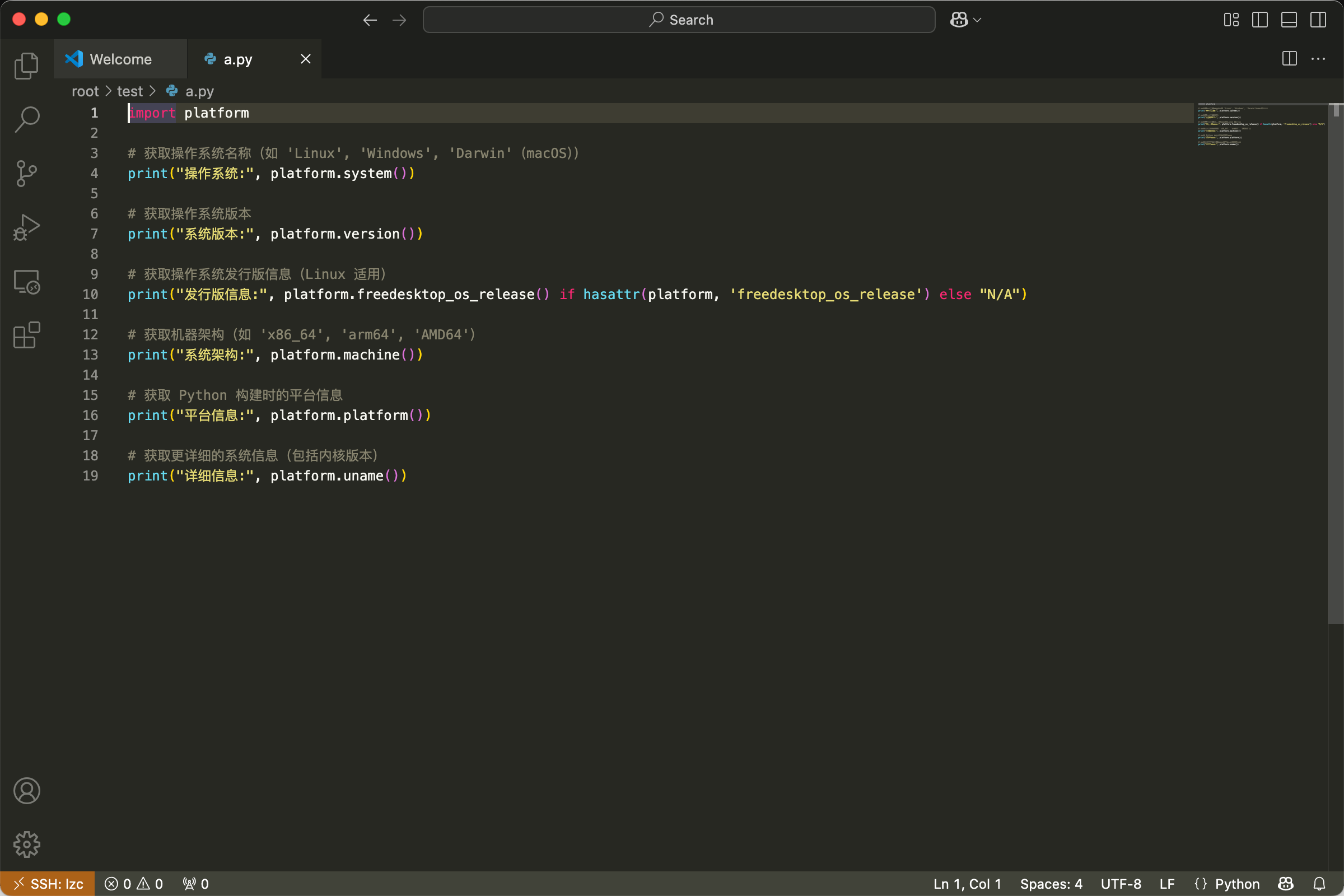
Task: Close the a.py editor tab
Action: coord(306,59)
